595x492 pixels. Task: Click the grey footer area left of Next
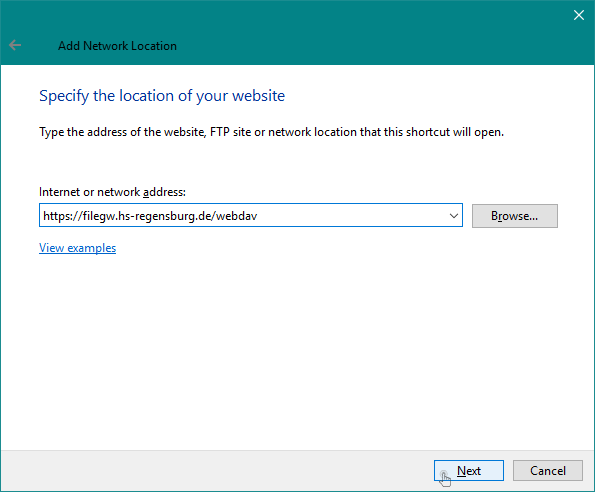coord(216,470)
